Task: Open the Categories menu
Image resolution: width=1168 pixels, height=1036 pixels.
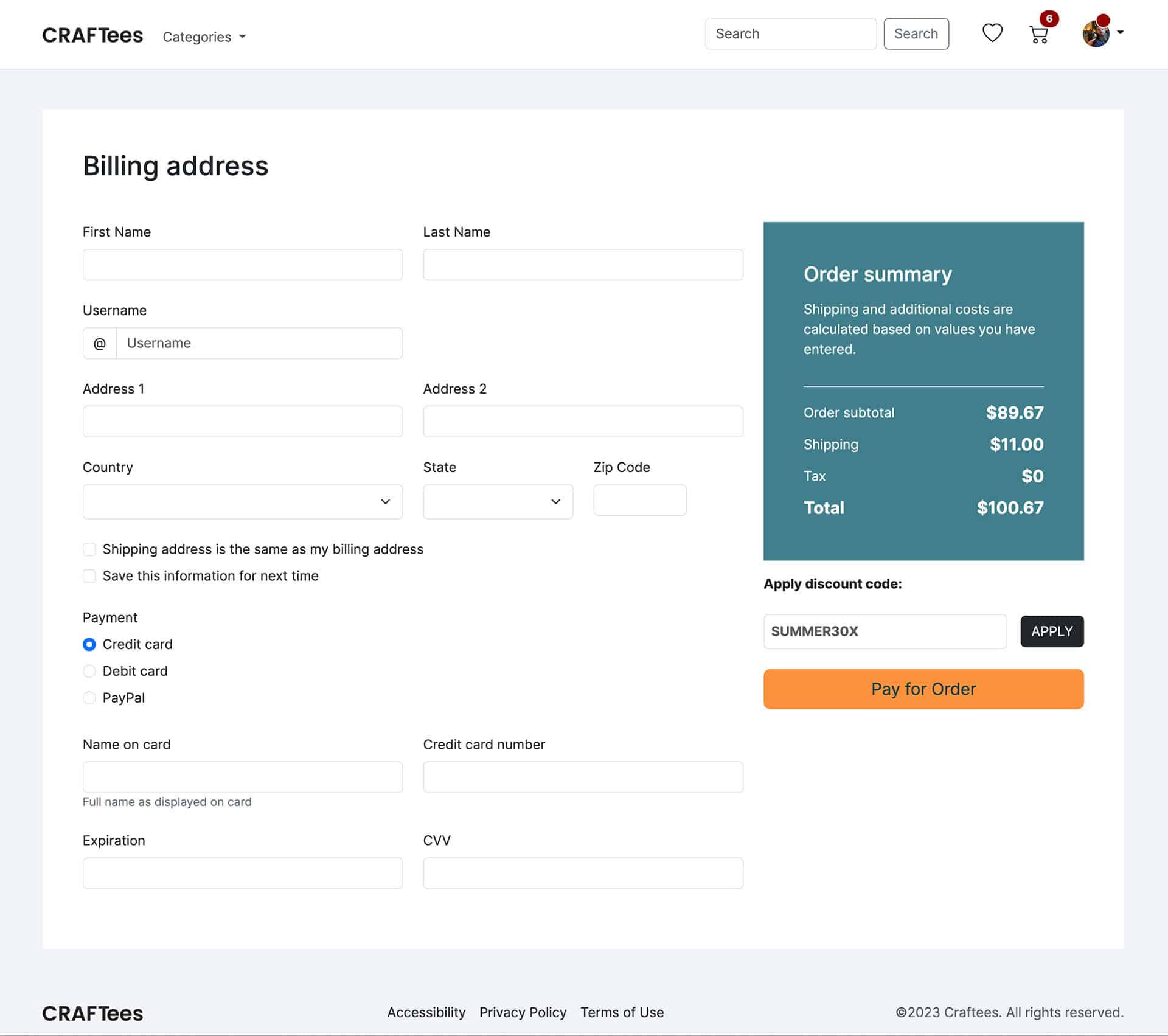Action: coord(204,37)
